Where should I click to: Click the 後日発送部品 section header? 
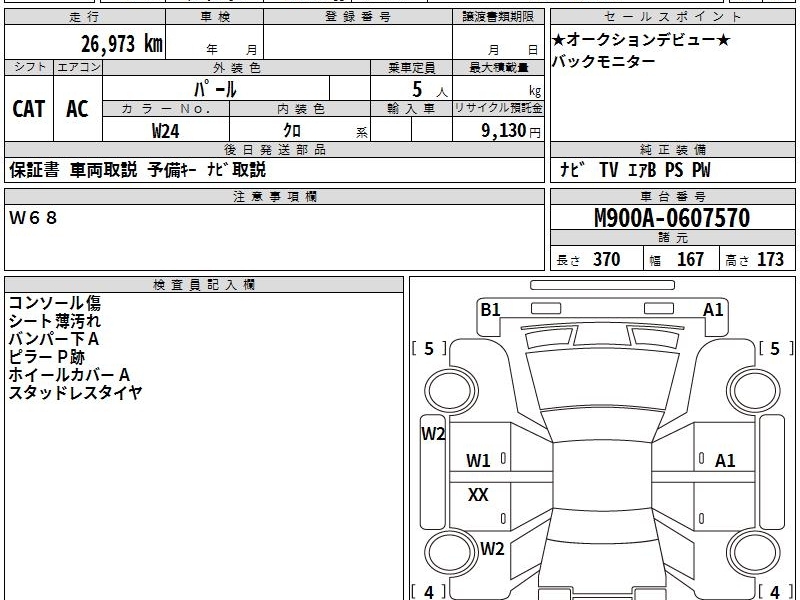tap(274, 149)
